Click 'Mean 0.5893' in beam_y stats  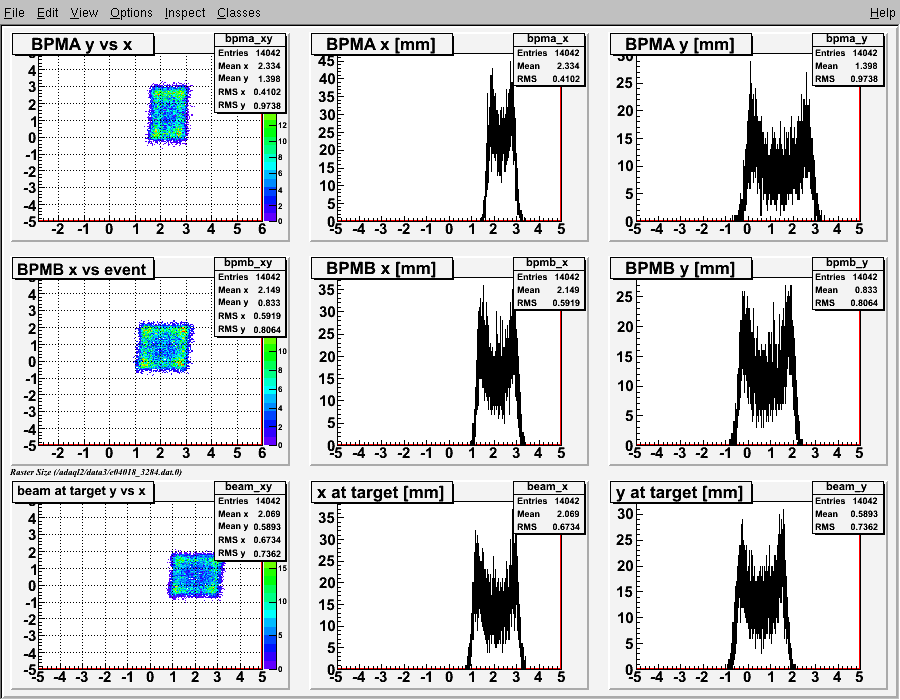point(847,514)
